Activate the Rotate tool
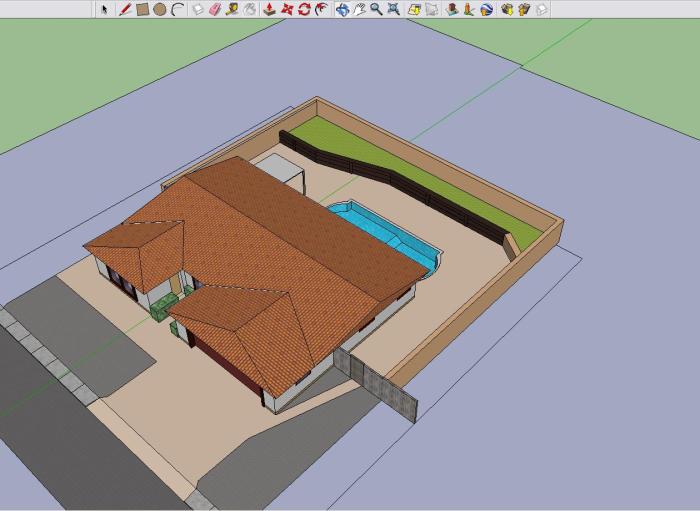The height and width of the screenshot is (511, 700). [303, 9]
